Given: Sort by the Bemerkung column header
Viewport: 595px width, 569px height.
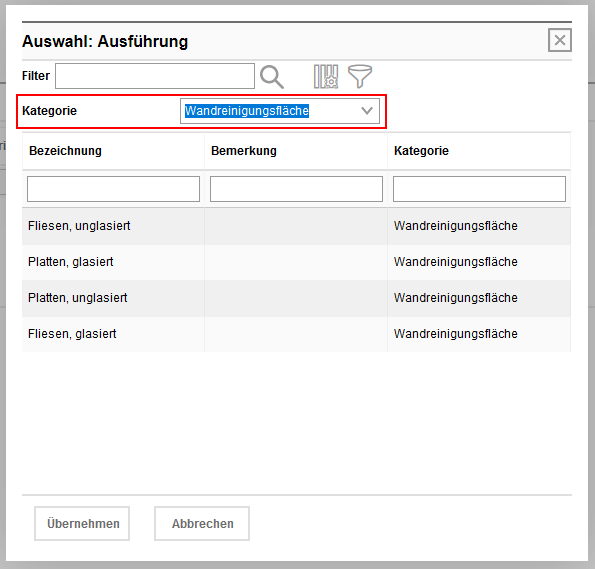Looking at the screenshot, I should [x=244, y=151].
